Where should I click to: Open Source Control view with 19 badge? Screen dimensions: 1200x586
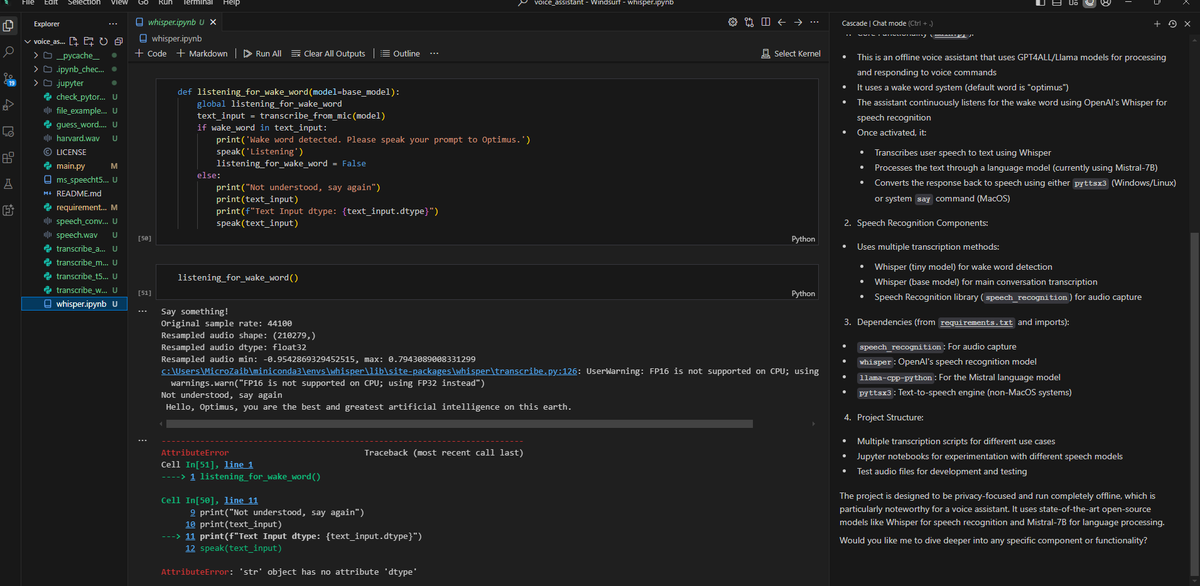pos(10,78)
